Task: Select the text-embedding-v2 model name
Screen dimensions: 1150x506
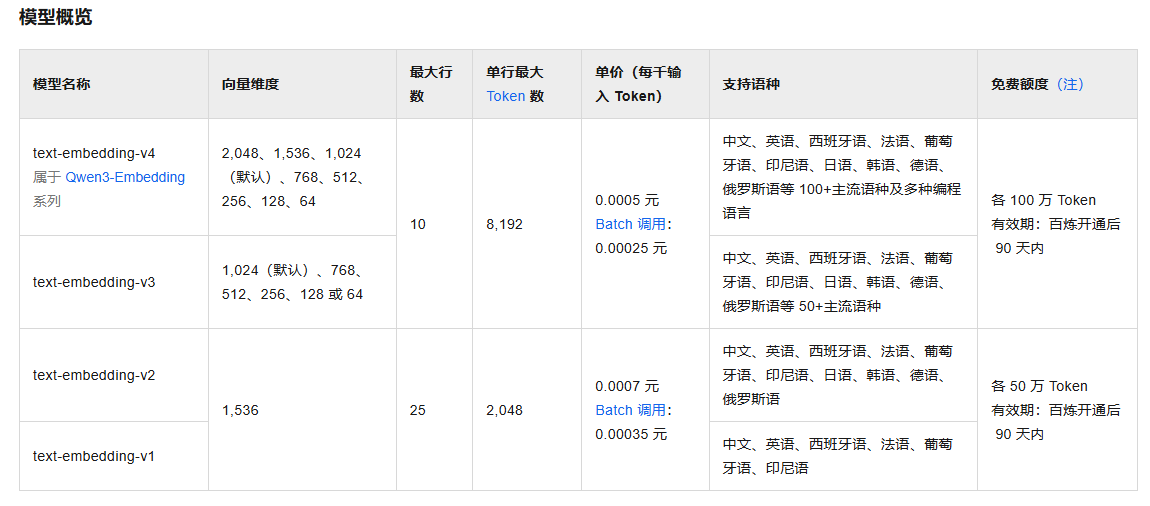Action: [94, 375]
